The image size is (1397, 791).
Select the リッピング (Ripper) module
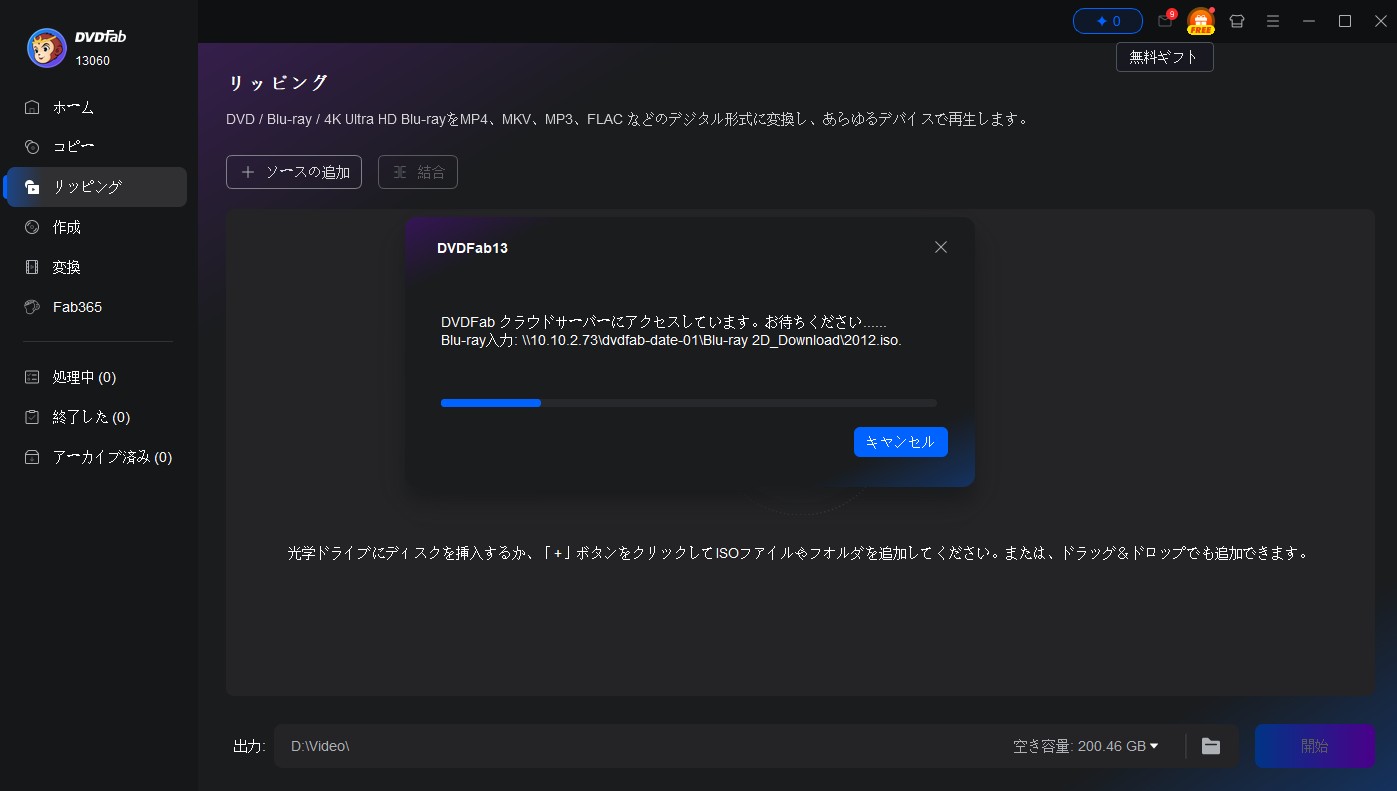[x=97, y=187]
